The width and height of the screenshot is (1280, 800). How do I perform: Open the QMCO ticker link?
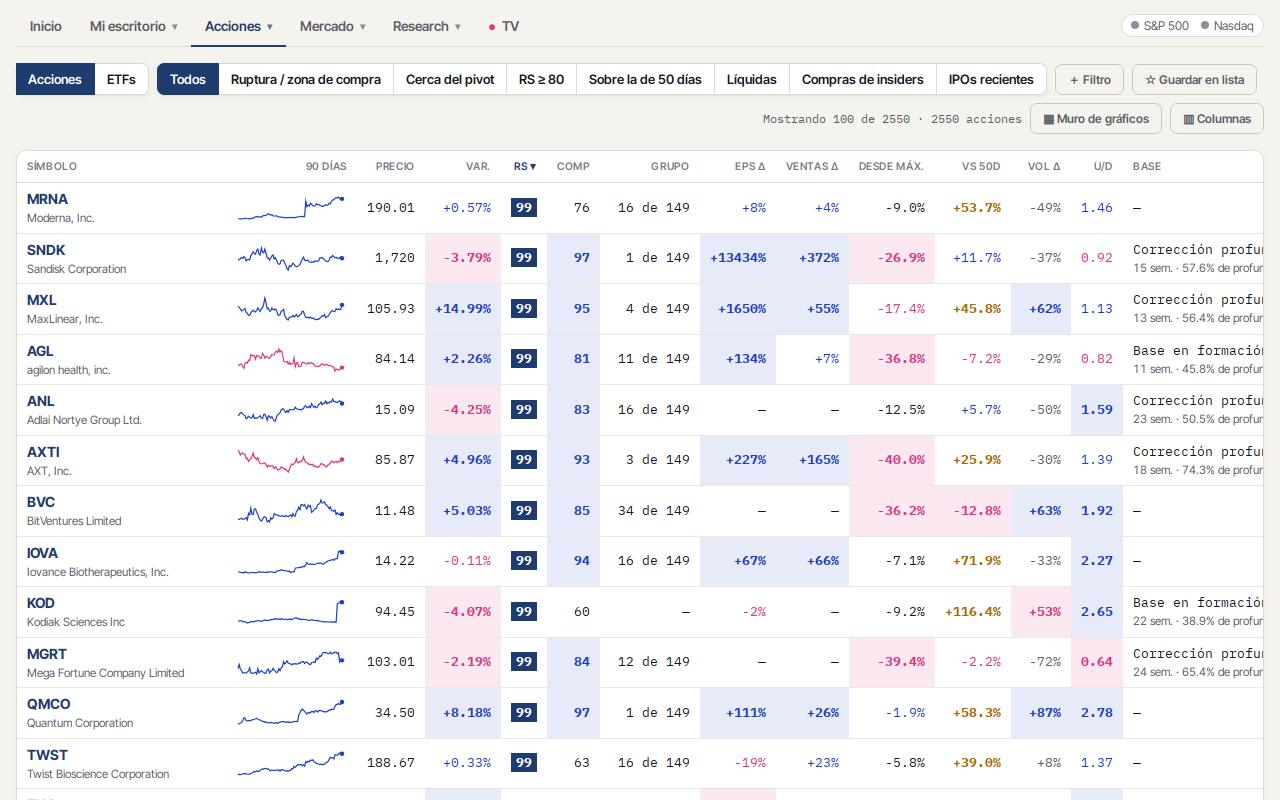click(49, 704)
